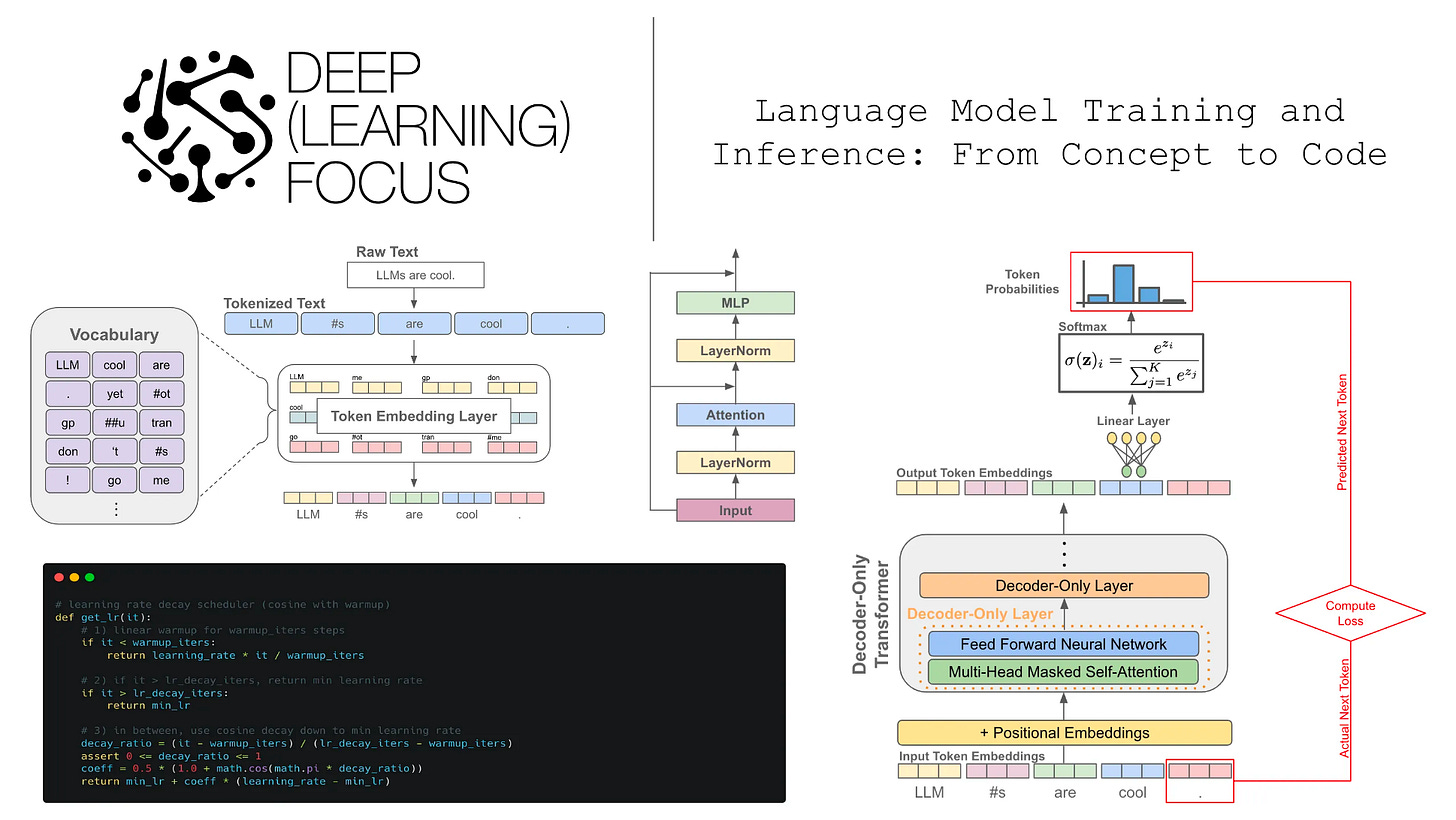The image size is (1456, 820).
Task: Click the Feed Forward Neural Network bar
Action: tap(1063, 643)
